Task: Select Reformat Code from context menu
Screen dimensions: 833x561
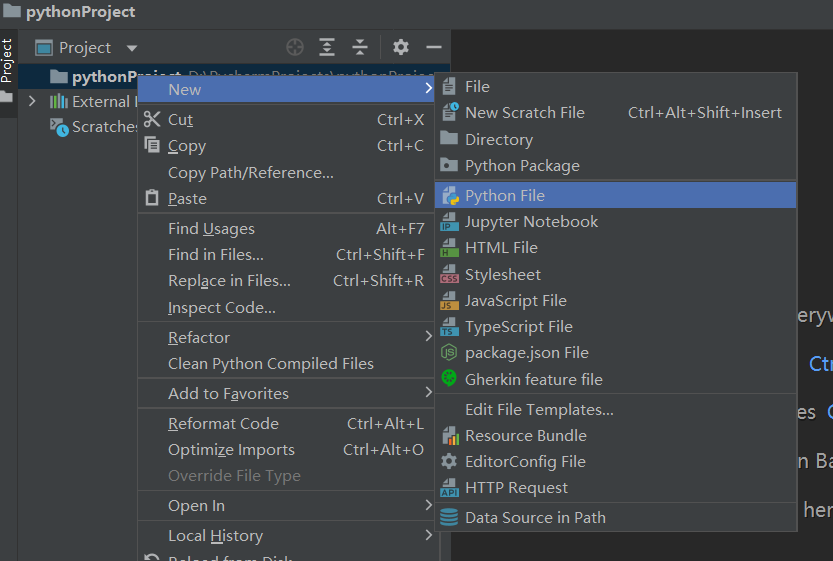Action: pos(223,424)
